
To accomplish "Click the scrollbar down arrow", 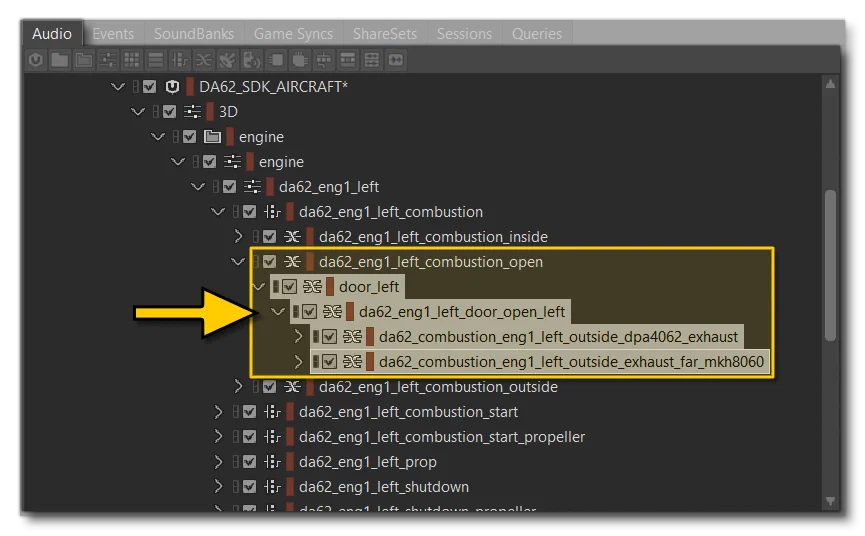I will pyautogui.click(x=830, y=501).
